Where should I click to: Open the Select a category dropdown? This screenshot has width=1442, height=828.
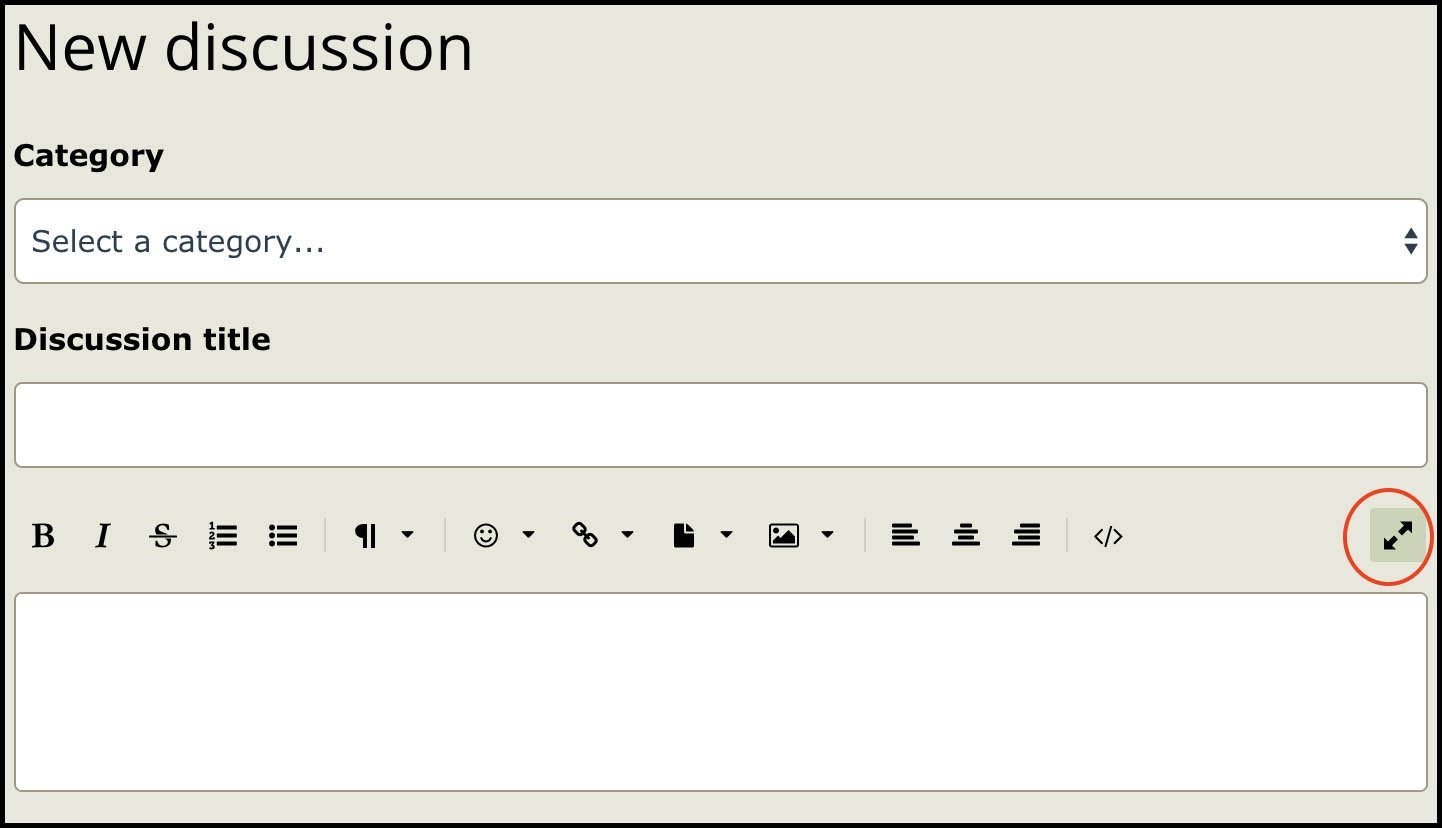(x=721, y=241)
